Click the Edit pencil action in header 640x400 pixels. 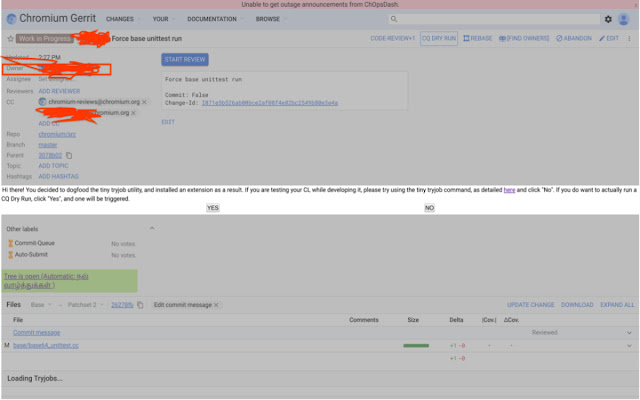609,38
